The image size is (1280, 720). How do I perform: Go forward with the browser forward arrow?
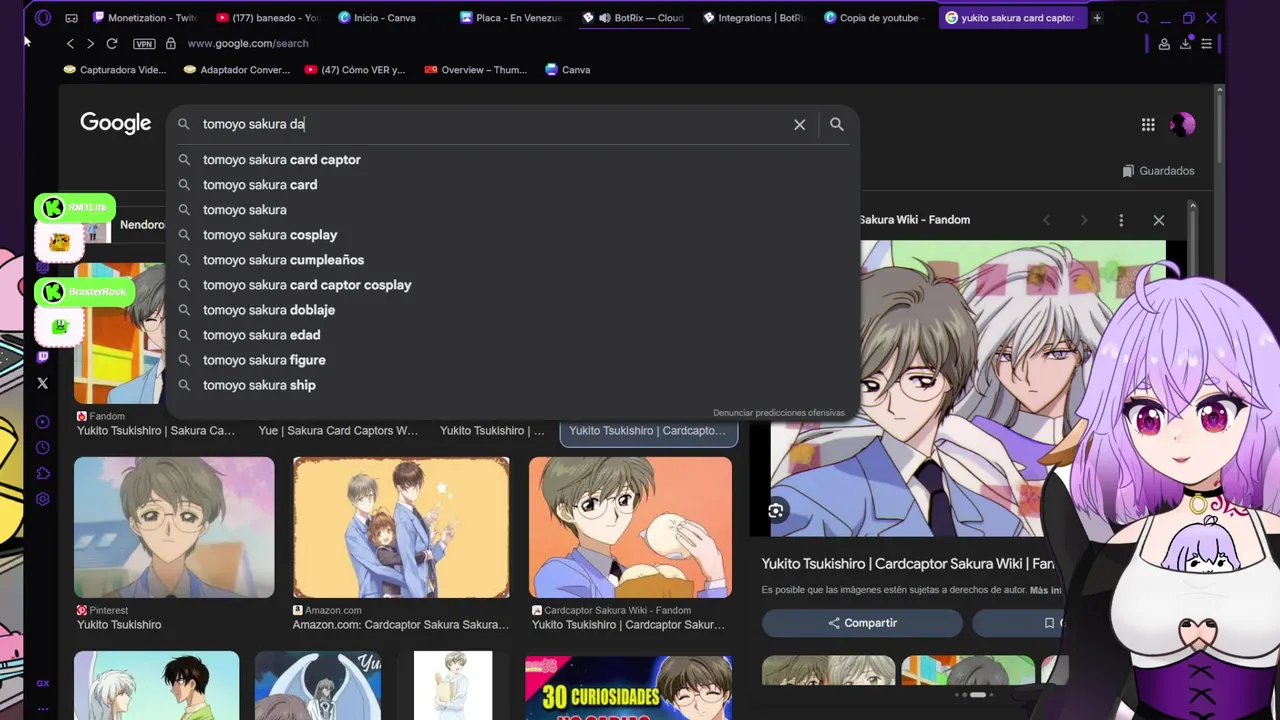click(x=91, y=44)
